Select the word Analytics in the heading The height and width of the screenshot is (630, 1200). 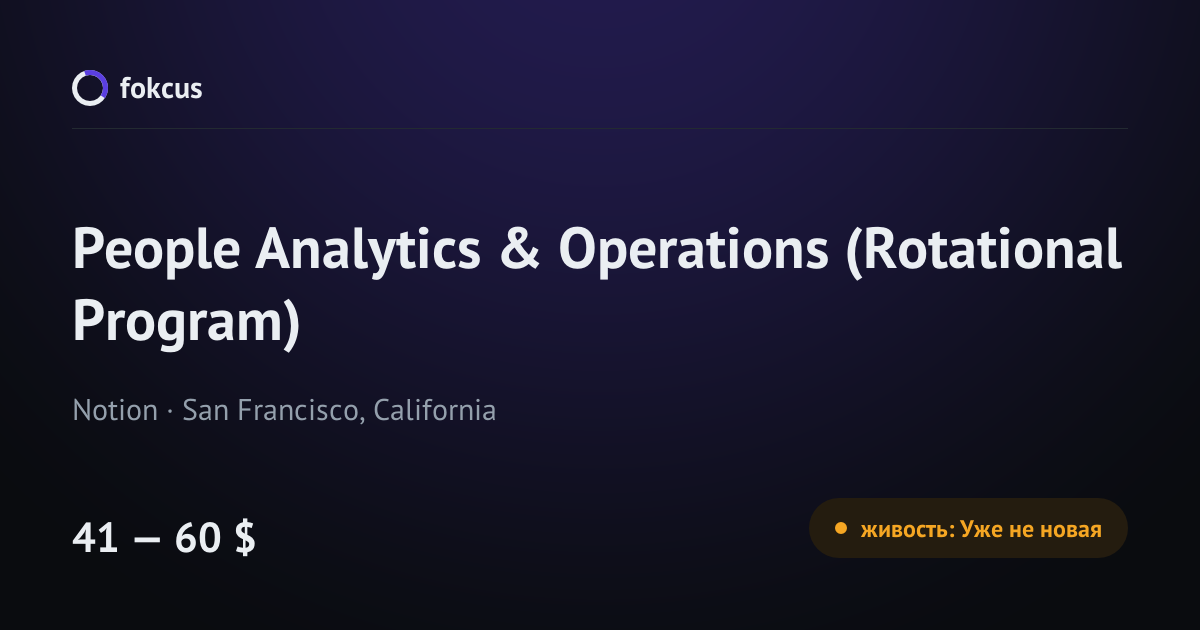tap(367, 252)
